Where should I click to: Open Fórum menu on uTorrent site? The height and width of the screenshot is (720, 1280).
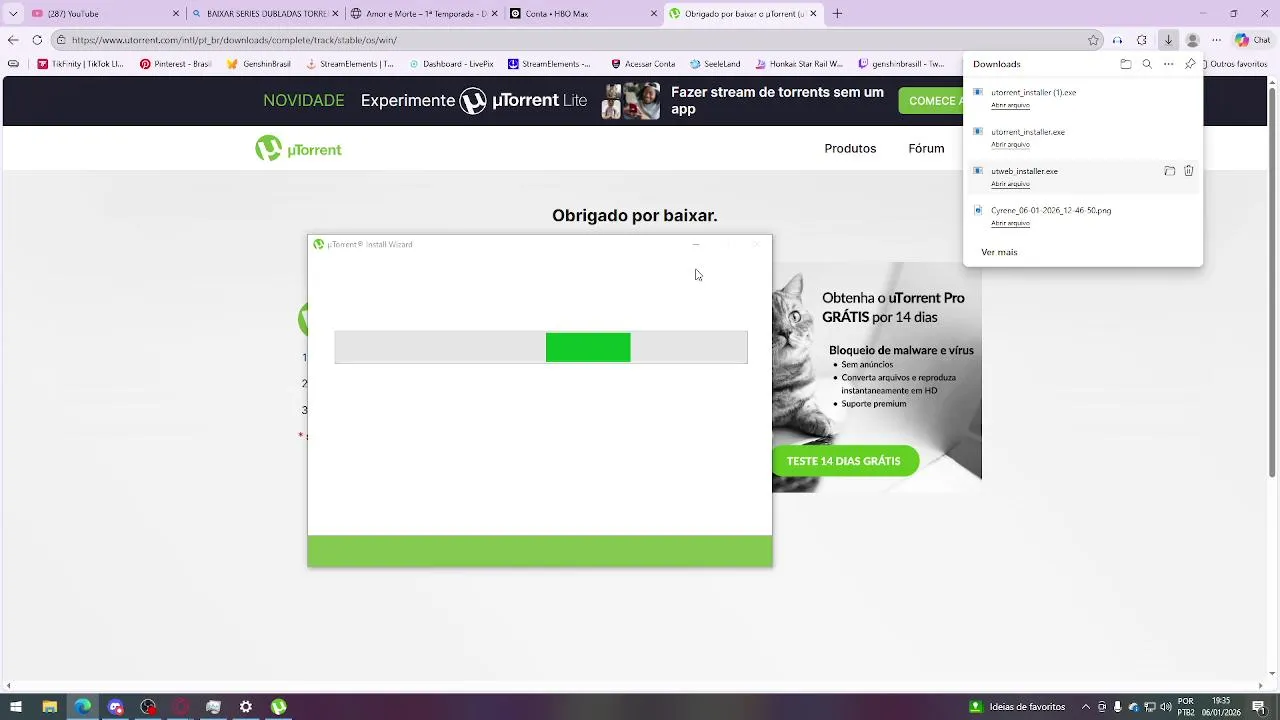point(926,148)
